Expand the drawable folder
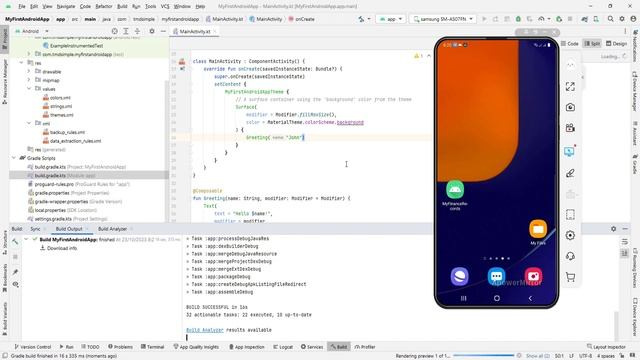Image resolution: width=640 pixels, height=360 pixels. pyautogui.click(x=29, y=71)
